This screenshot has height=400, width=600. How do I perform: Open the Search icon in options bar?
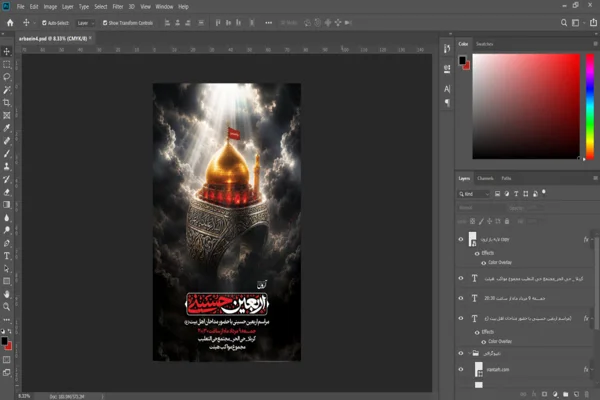564,23
